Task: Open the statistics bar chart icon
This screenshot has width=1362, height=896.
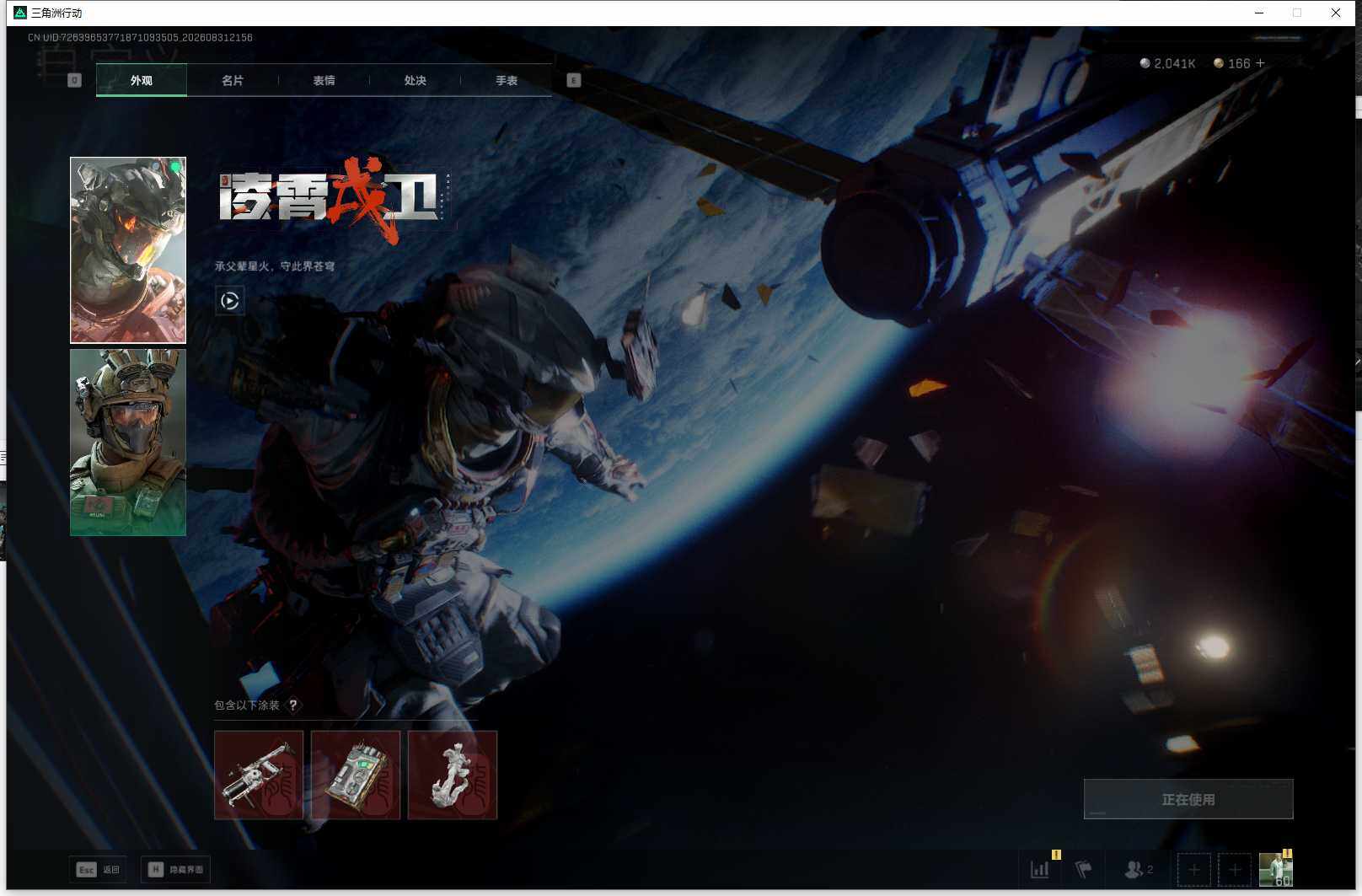Action: pyautogui.click(x=1040, y=869)
